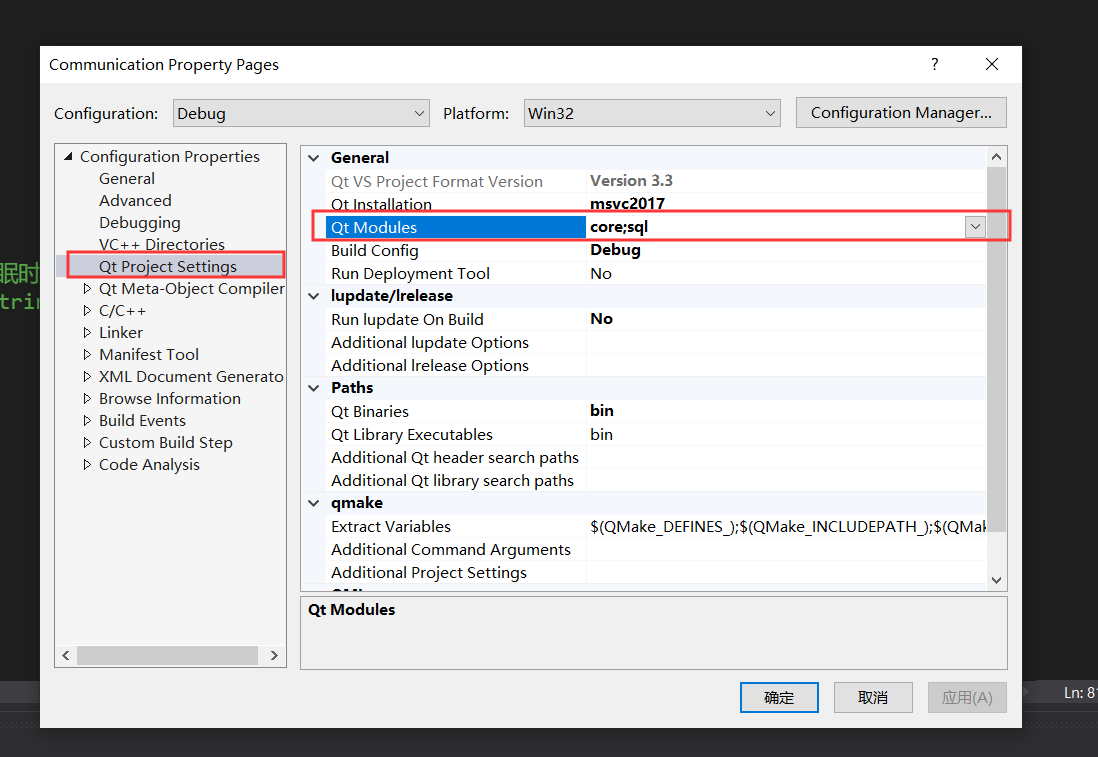Collapse the Paths property section
Image resolution: width=1098 pixels, height=757 pixels.
[314, 388]
